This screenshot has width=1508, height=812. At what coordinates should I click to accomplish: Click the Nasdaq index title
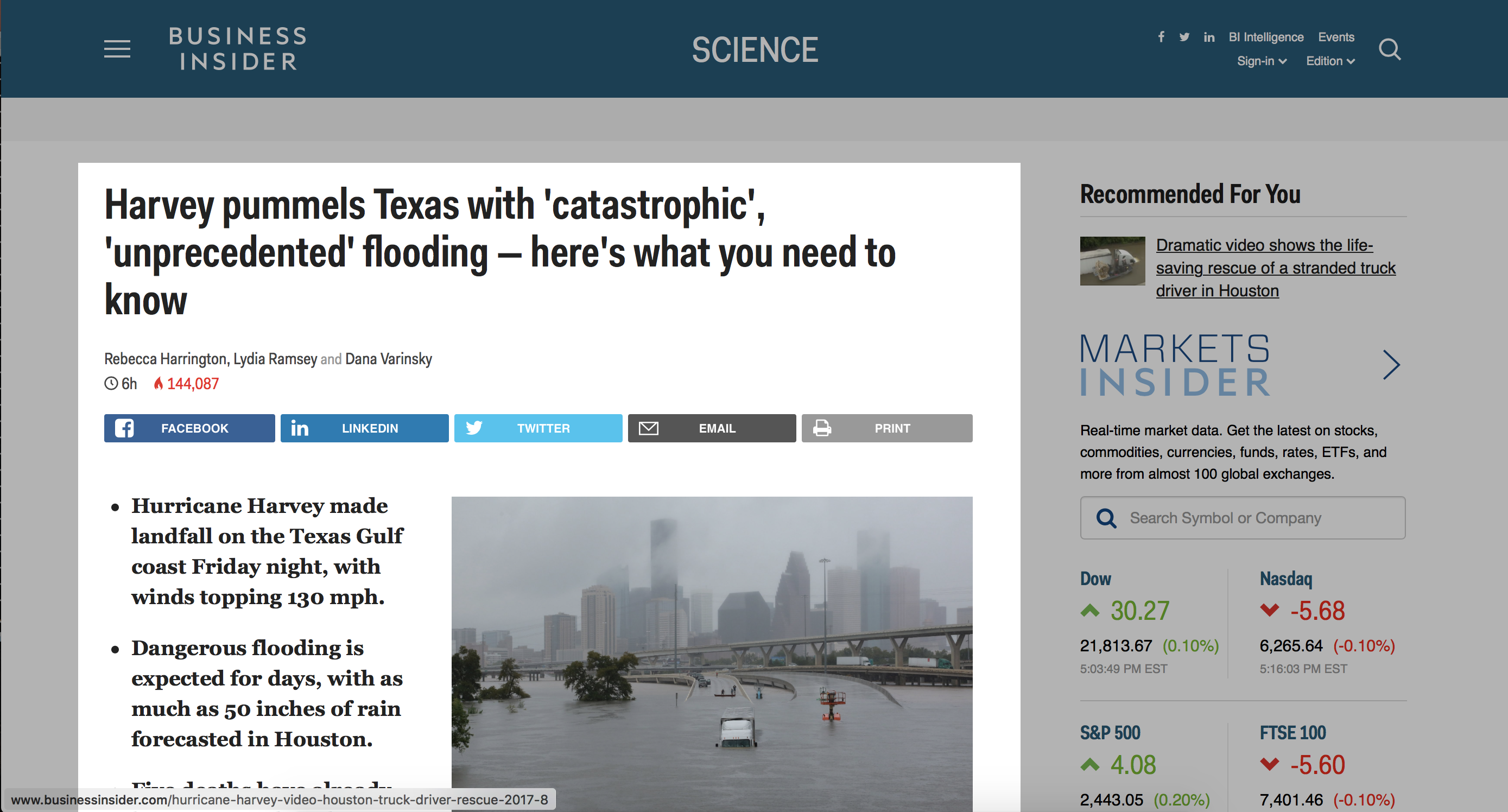click(1285, 579)
